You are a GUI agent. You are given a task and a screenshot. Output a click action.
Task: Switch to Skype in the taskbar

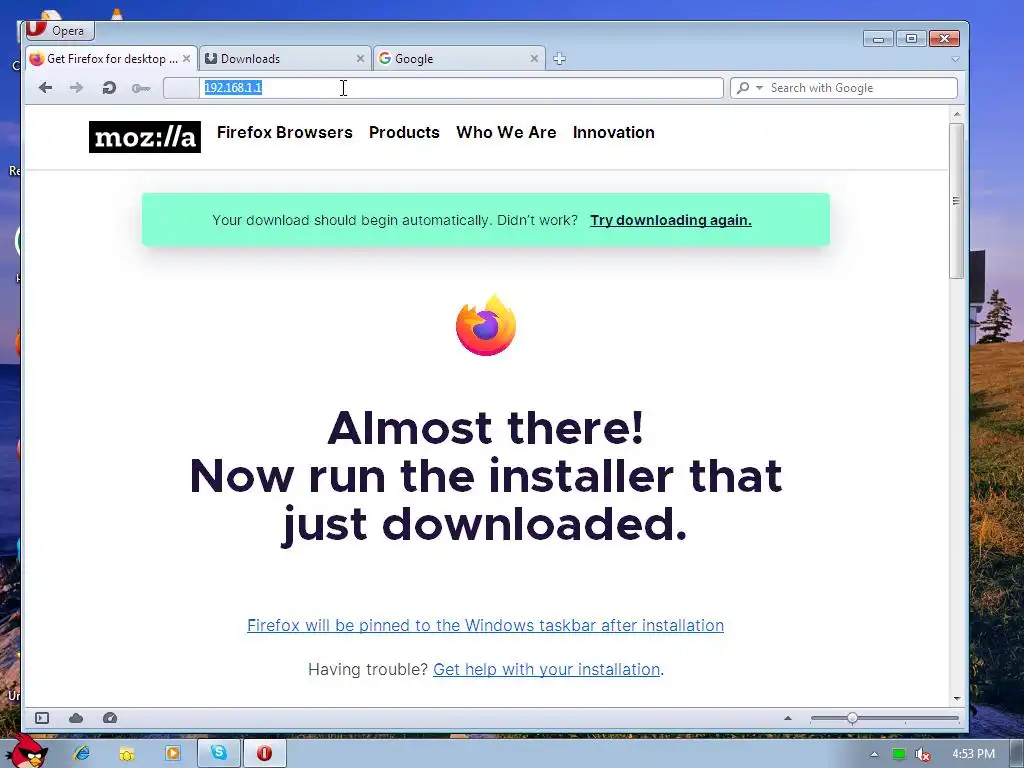(219, 754)
